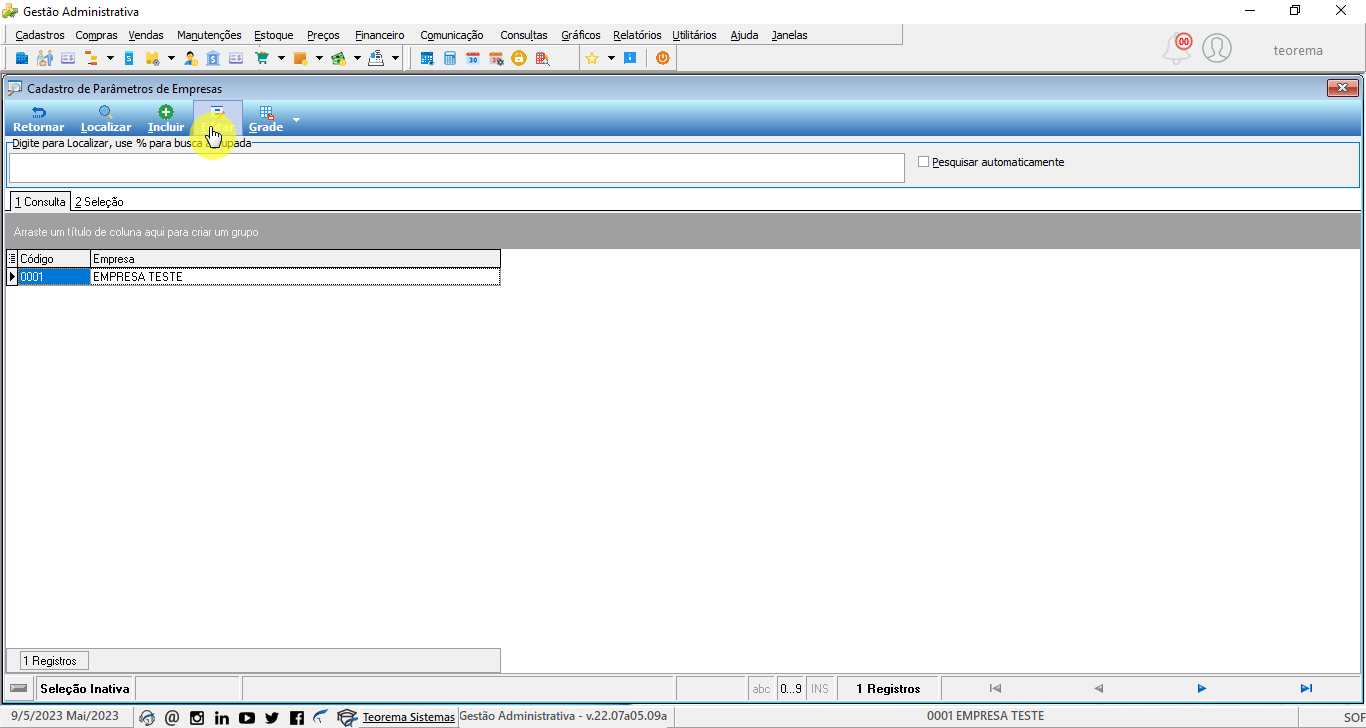The image size is (1366, 728).
Task: Click the search text input field
Action: (456, 168)
